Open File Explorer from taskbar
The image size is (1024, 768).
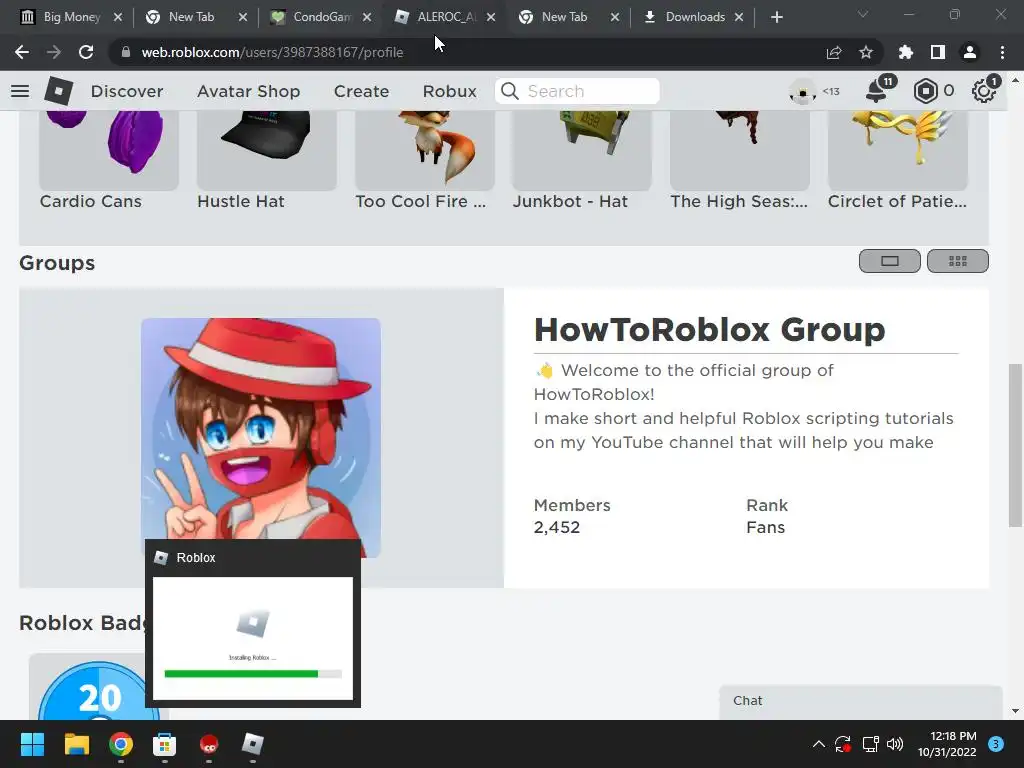point(76,744)
